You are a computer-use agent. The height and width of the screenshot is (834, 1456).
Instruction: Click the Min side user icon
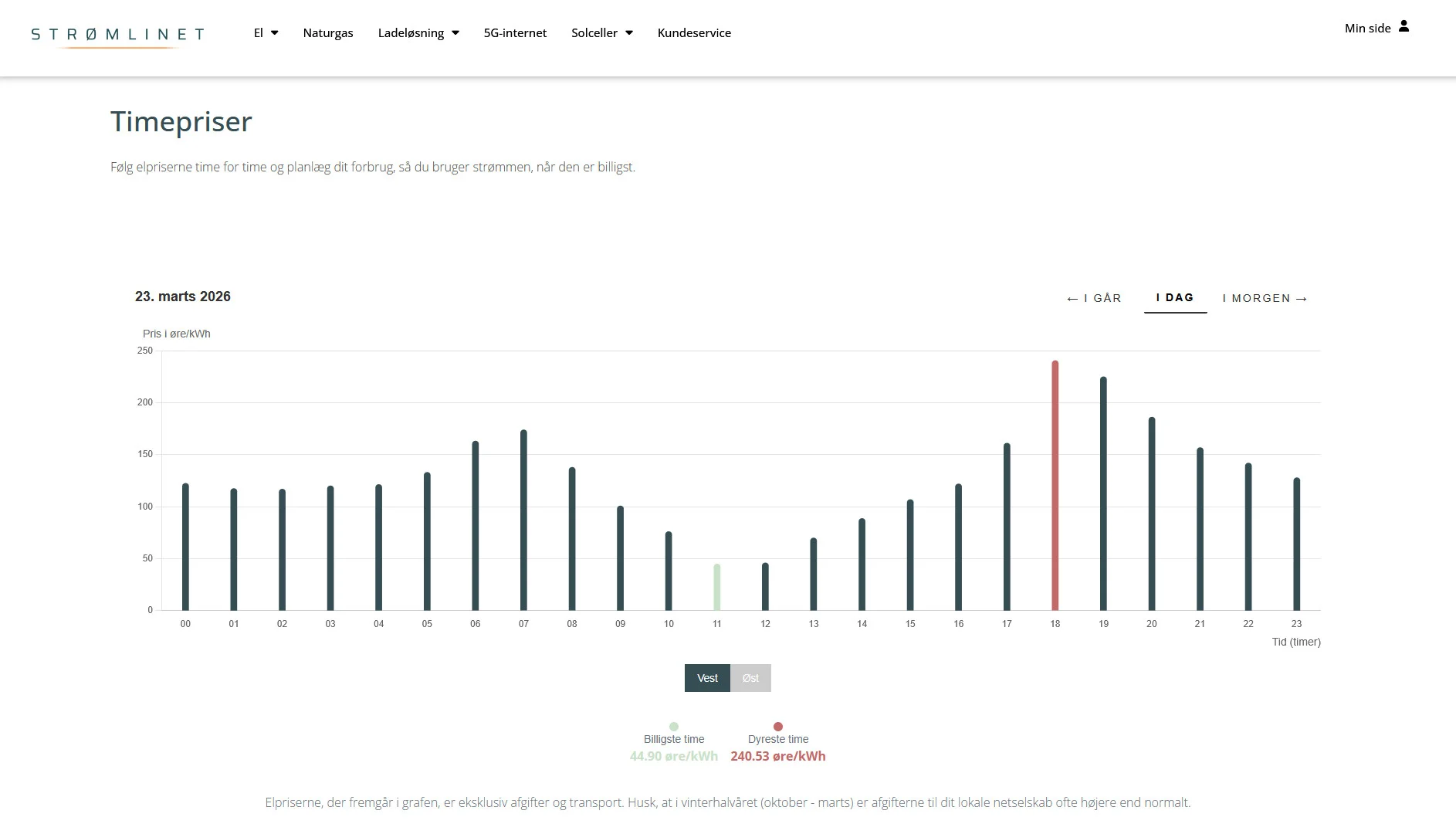click(1404, 27)
